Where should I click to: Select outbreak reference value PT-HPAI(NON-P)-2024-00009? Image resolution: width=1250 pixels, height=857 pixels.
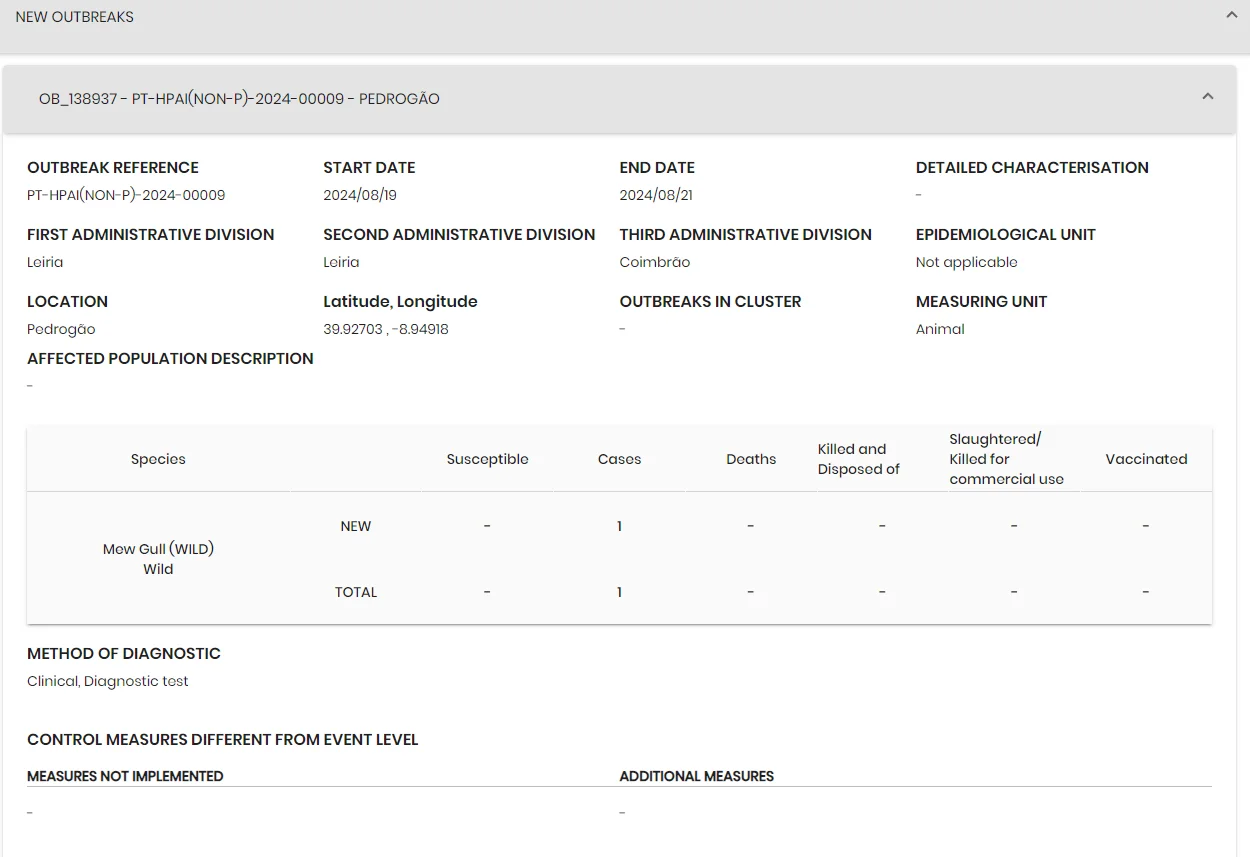click(126, 195)
